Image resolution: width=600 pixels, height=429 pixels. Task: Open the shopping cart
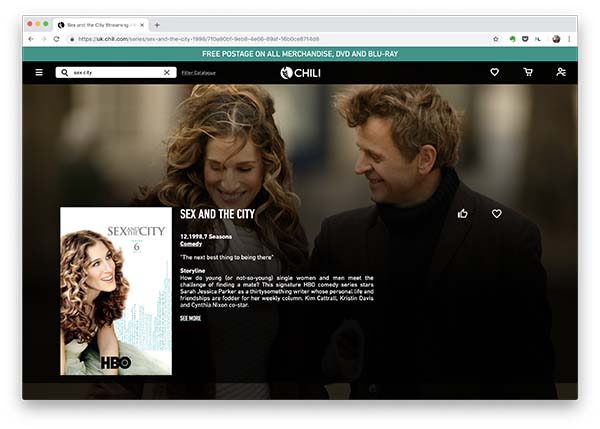click(x=528, y=72)
